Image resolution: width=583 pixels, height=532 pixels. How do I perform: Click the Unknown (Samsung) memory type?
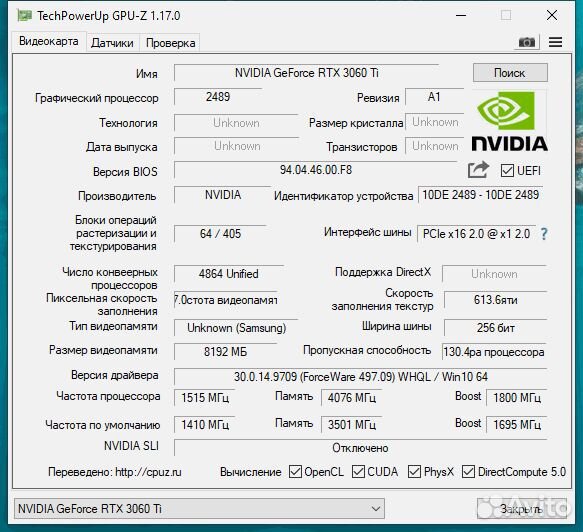[236, 328]
